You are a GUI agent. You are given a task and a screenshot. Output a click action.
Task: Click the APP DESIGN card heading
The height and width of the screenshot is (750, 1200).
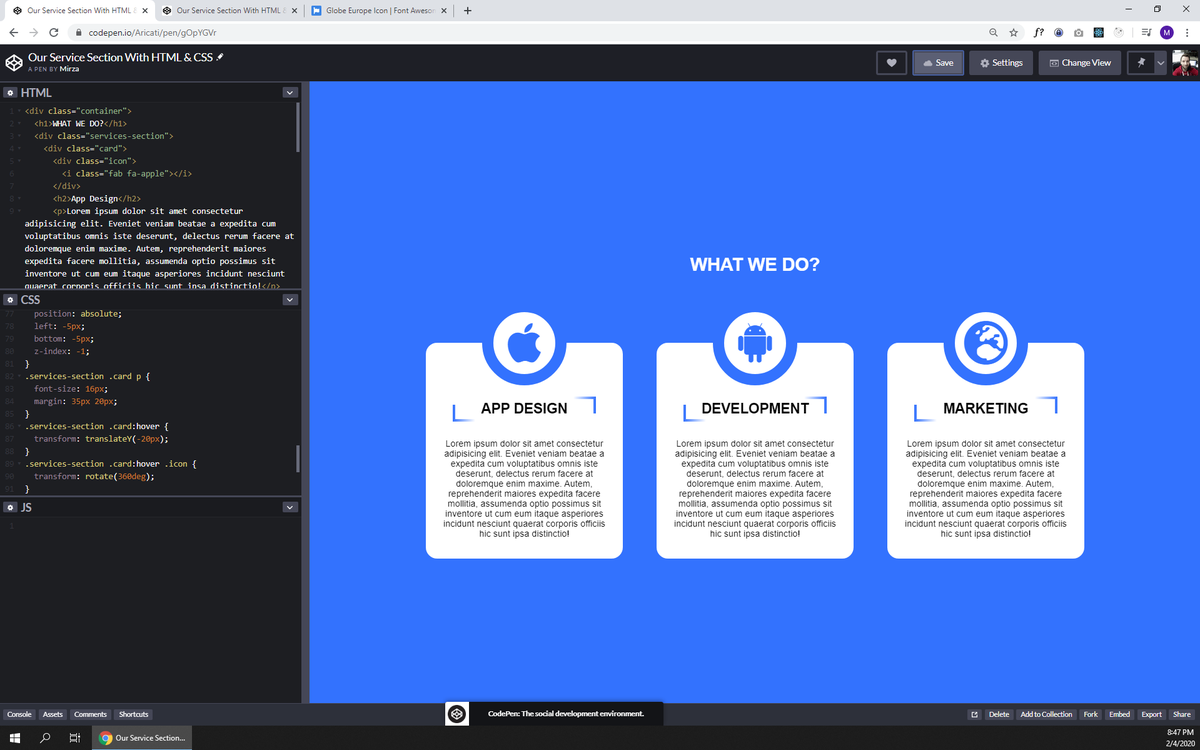pyautogui.click(x=524, y=408)
